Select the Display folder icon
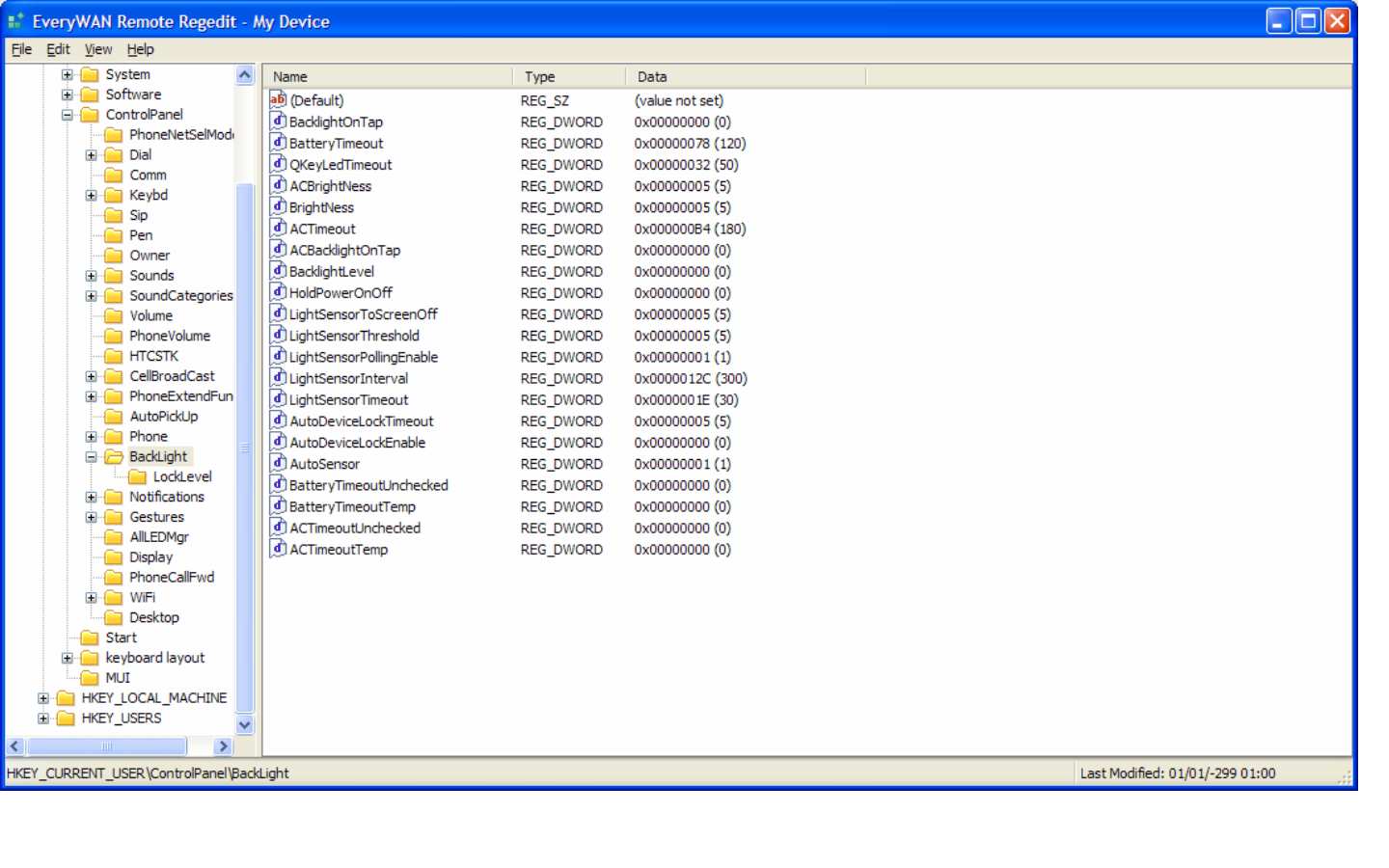The width and height of the screenshot is (1389, 868). (114, 556)
